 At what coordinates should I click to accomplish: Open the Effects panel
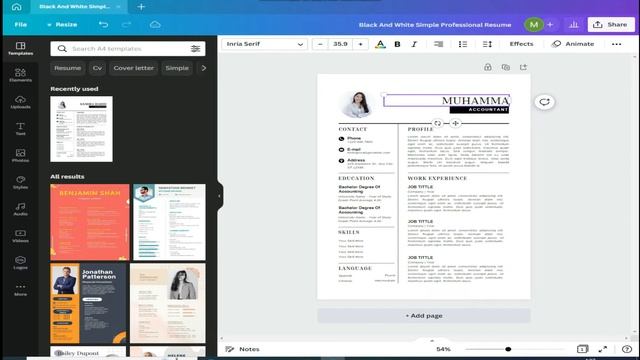[x=521, y=44]
